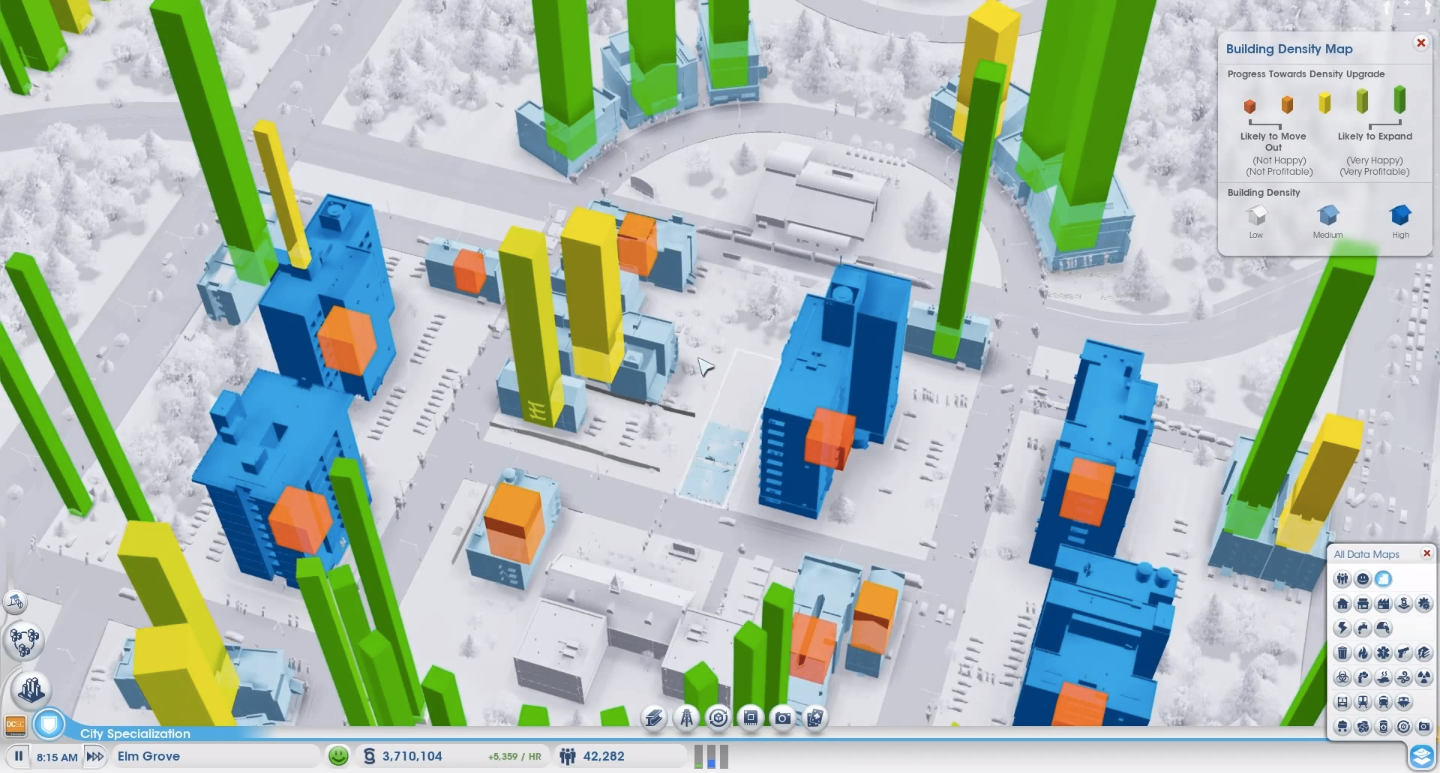Select the Power data map lightning icon
Image resolution: width=1440 pixels, height=773 pixels.
point(1342,628)
